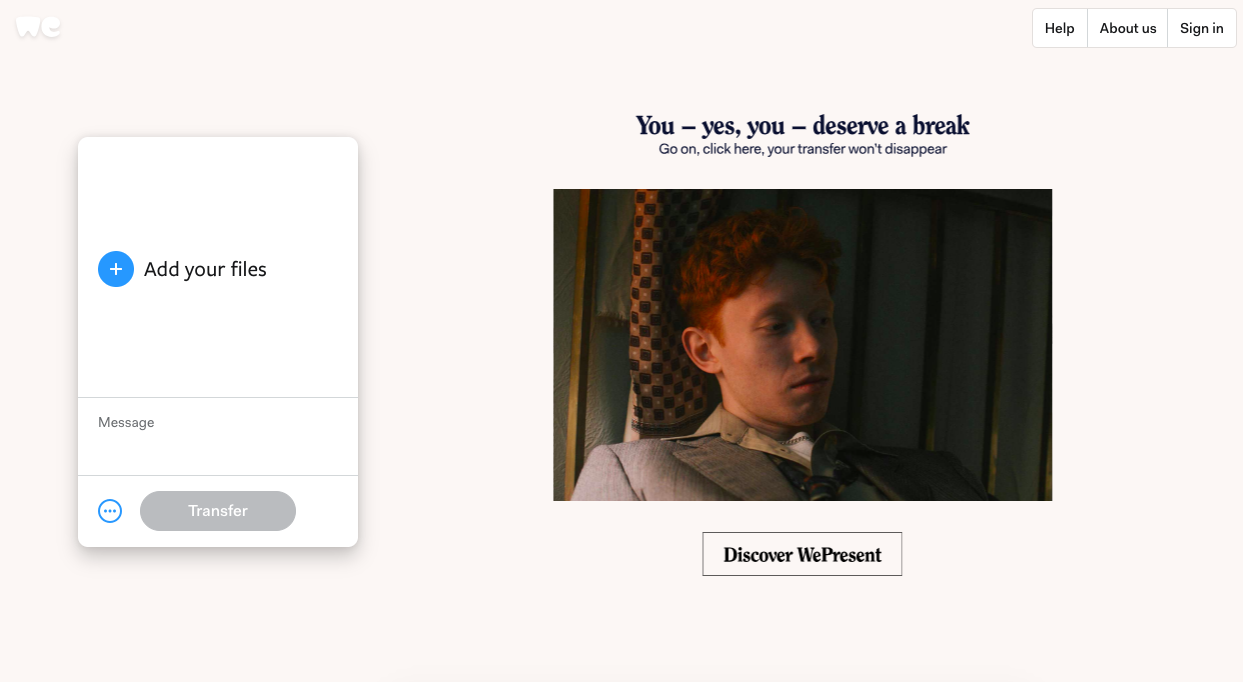Image resolution: width=1243 pixels, height=682 pixels.
Task: Click the word WePresent in the button
Action: pyautogui.click(x=840, y=555)
